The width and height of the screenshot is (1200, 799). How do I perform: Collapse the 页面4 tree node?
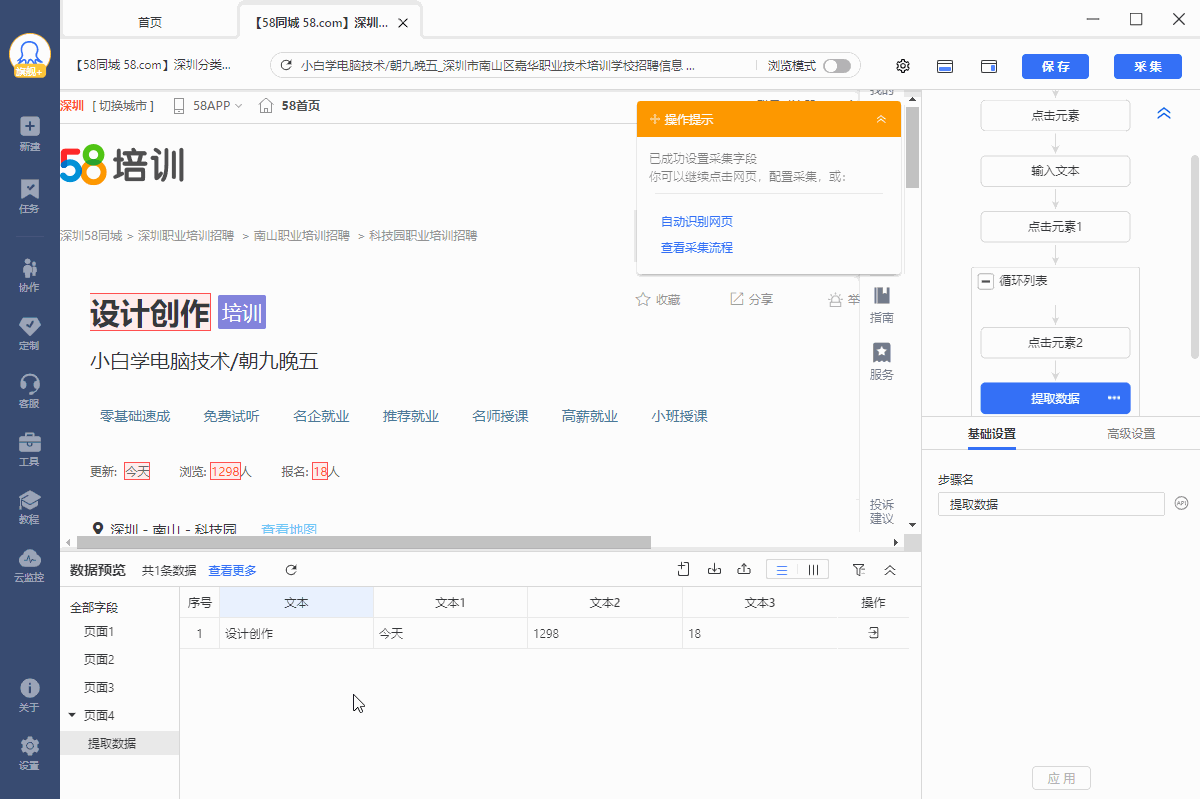tap(72, 715)
